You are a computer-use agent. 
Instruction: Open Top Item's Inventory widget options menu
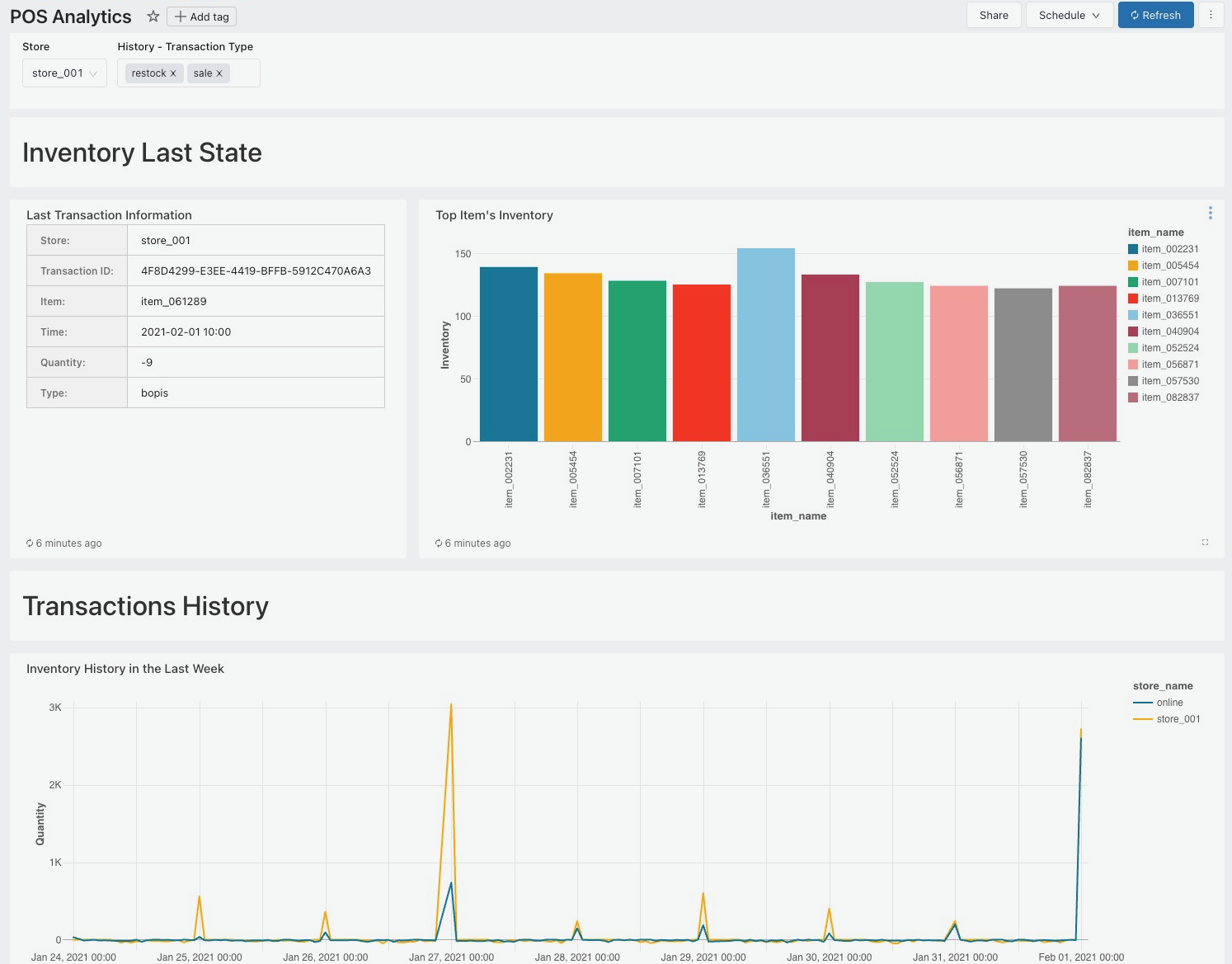pos(1210,214)
